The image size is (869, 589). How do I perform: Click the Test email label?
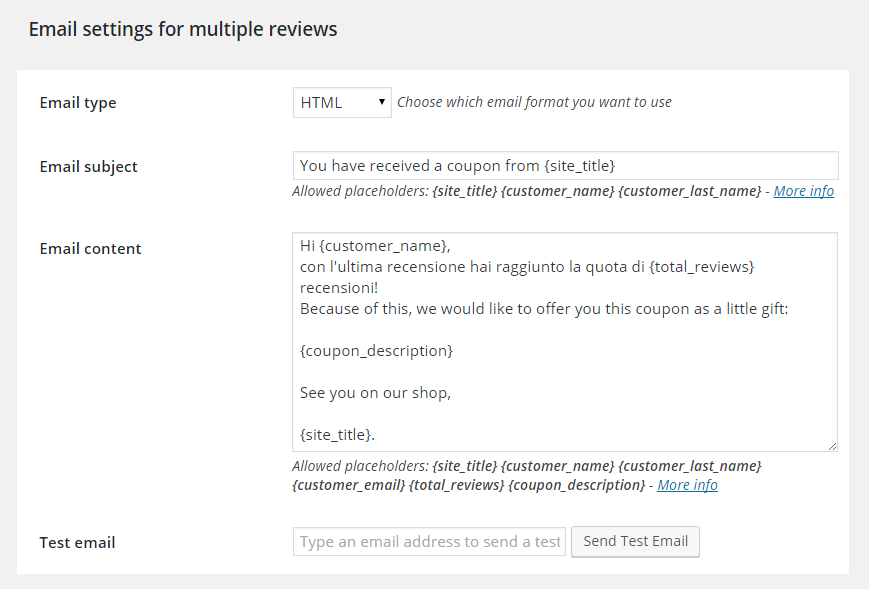78,542
